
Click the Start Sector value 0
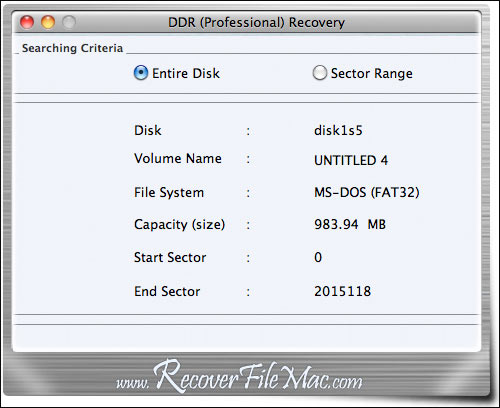318,257
